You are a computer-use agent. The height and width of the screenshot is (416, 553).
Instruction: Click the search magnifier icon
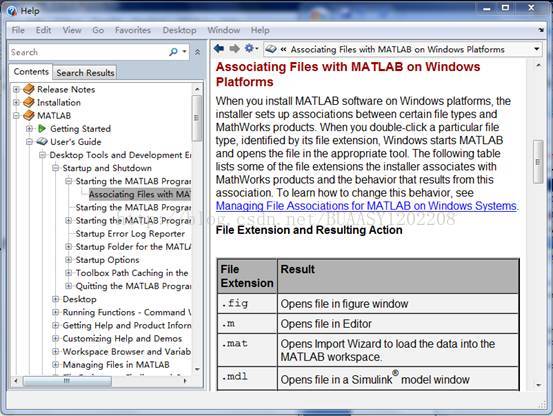173,52
